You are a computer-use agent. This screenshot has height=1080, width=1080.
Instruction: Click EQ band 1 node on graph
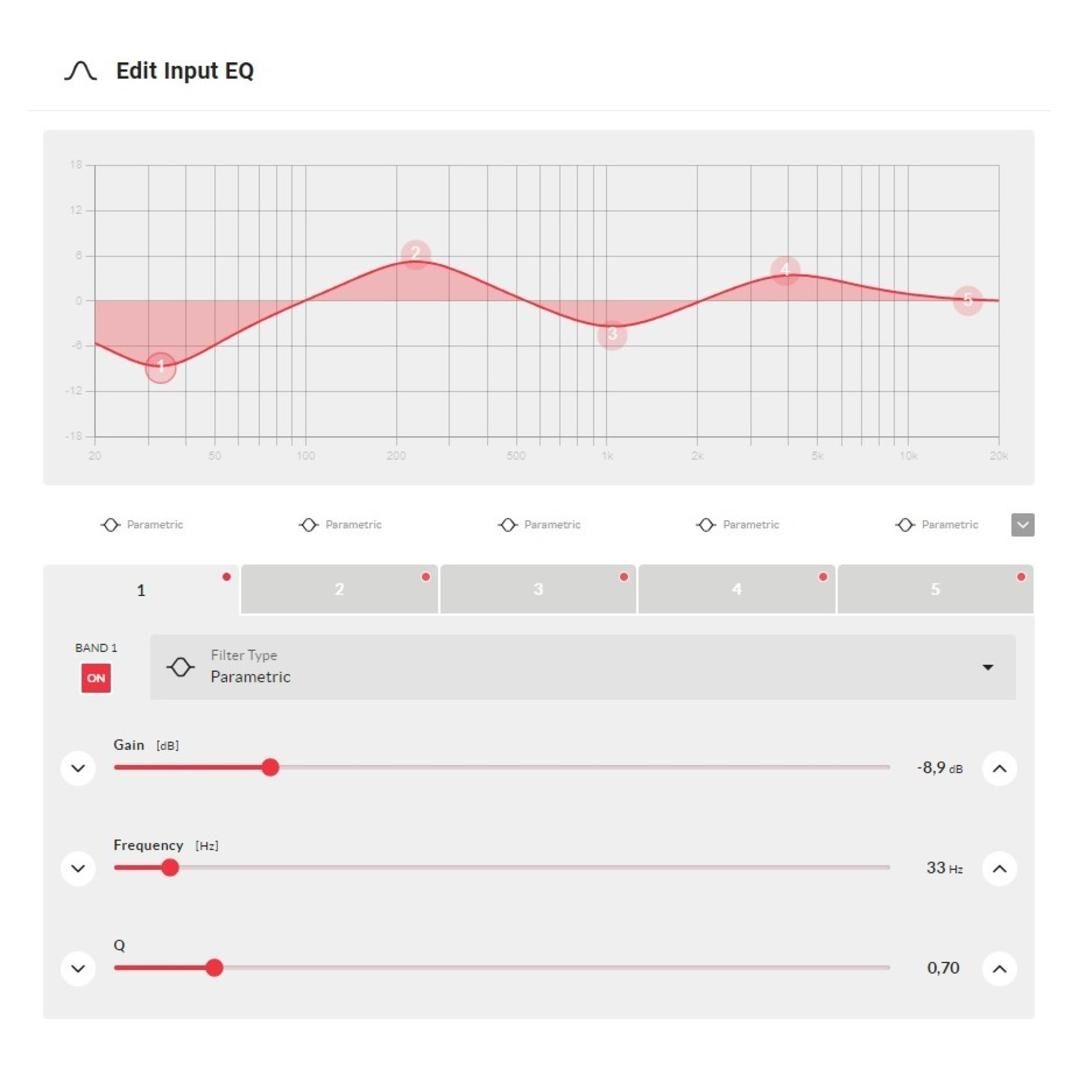click(x=160, y=368)
